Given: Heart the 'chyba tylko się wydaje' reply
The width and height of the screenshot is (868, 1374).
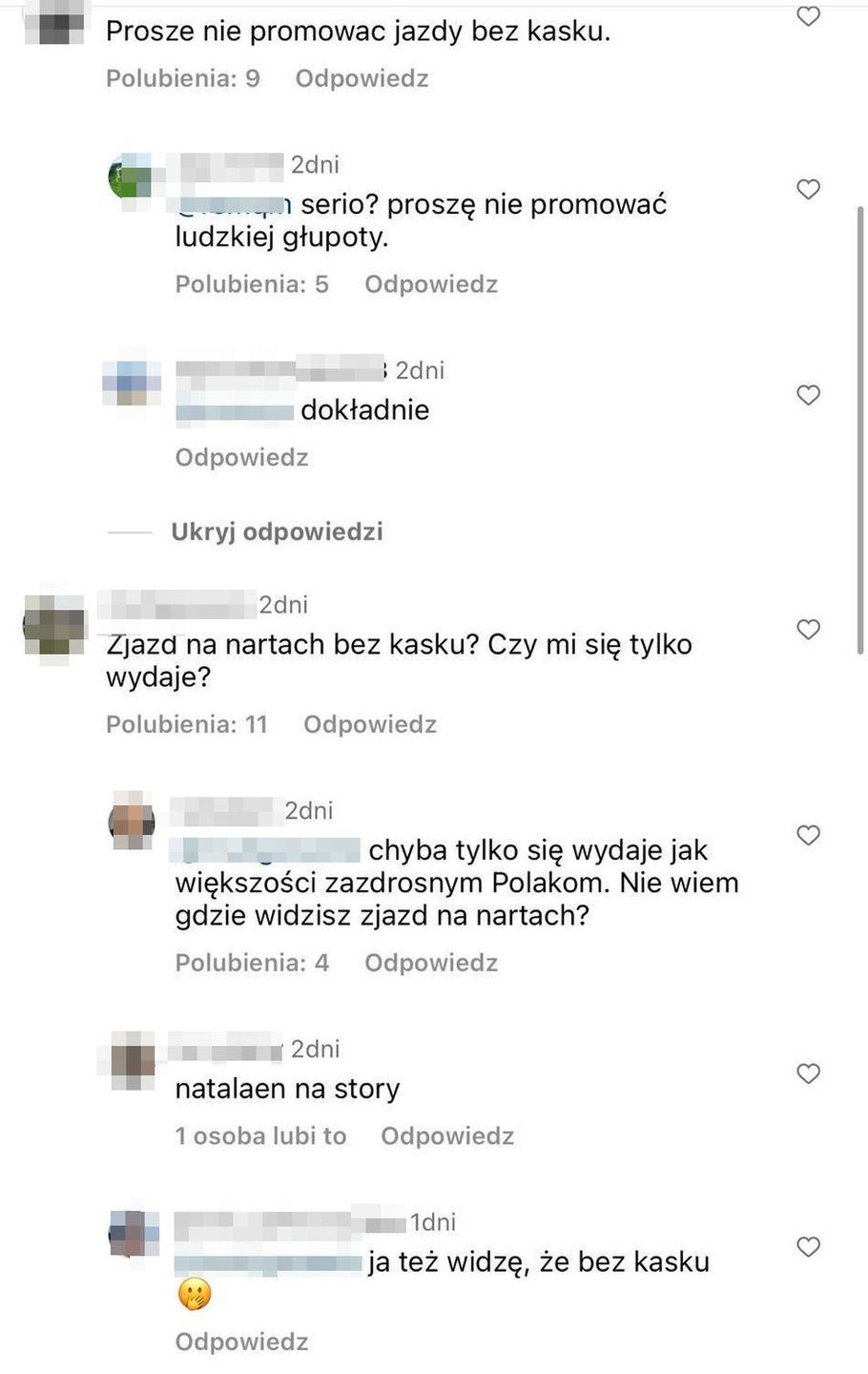Looking at the screenshot, I should pos(808,836).
